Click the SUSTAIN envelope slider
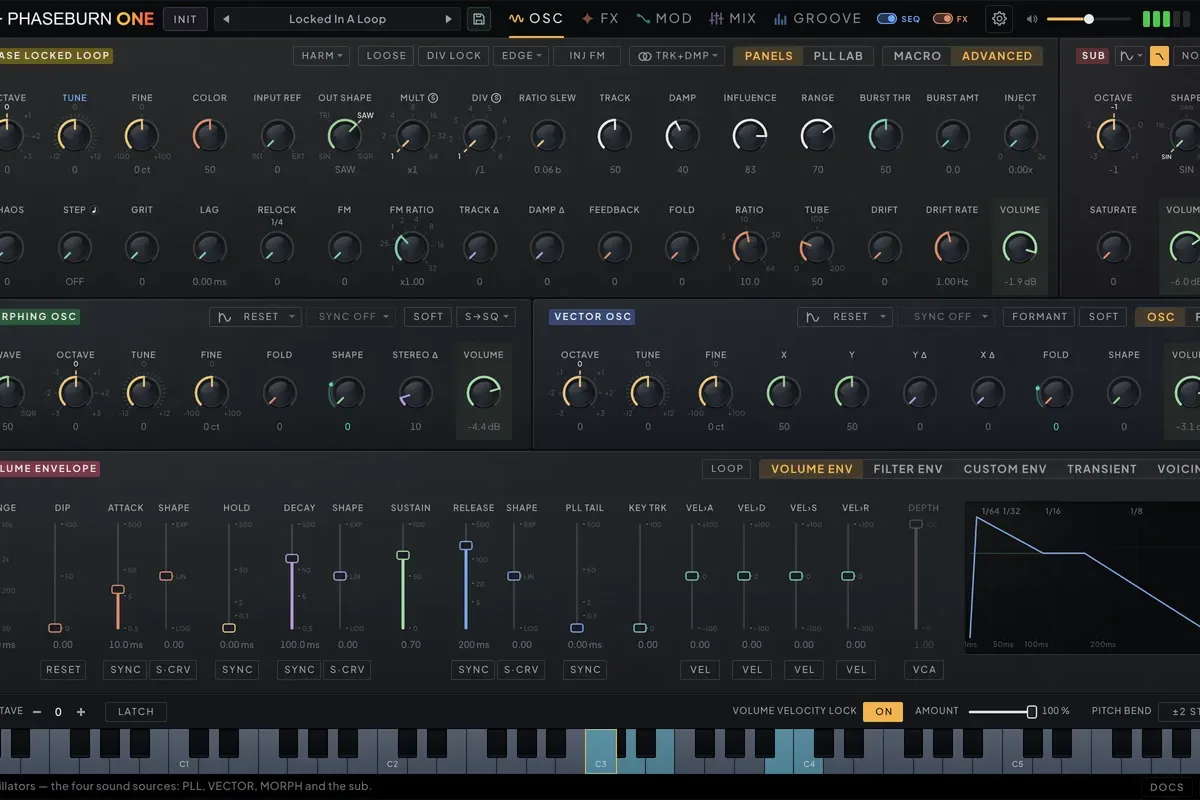This screenshot has height=800, width=1200. tap(403, 576)
